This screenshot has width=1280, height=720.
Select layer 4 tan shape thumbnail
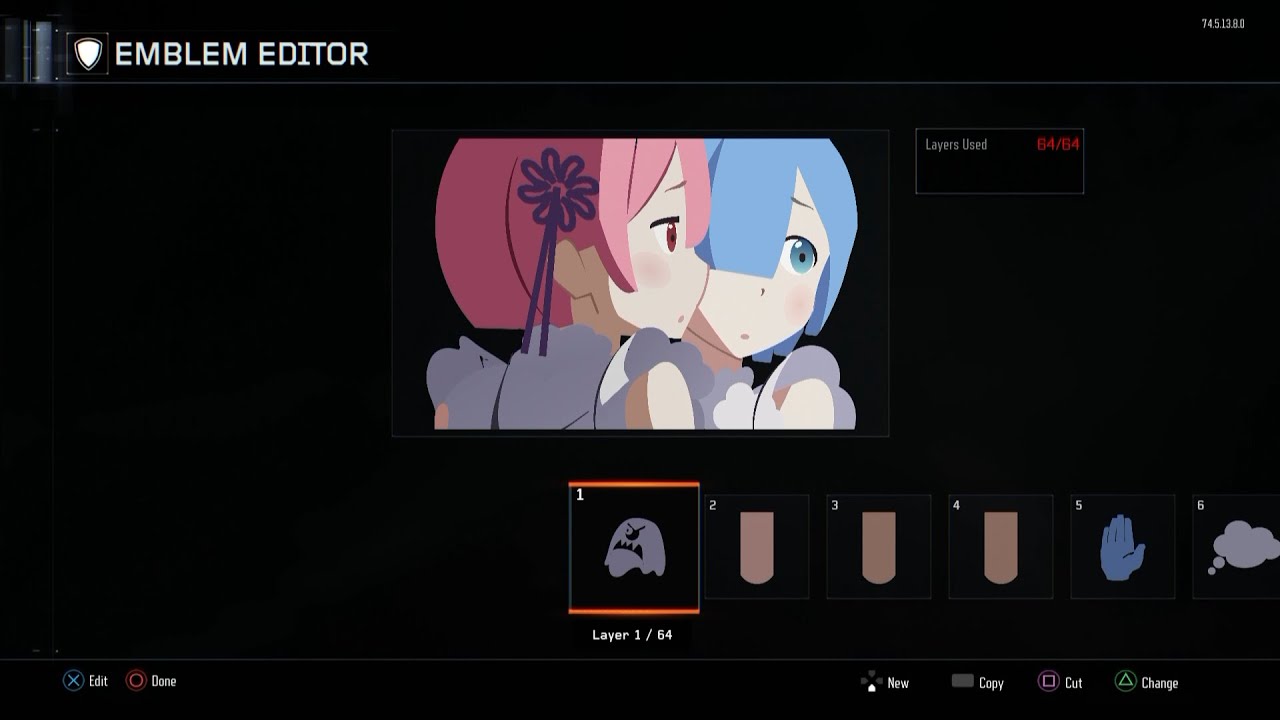(x=1001, y=547)
